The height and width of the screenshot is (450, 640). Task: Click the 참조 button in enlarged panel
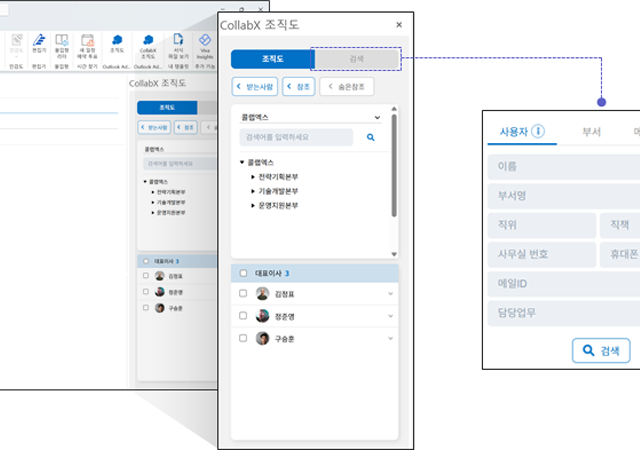point(299,87)
